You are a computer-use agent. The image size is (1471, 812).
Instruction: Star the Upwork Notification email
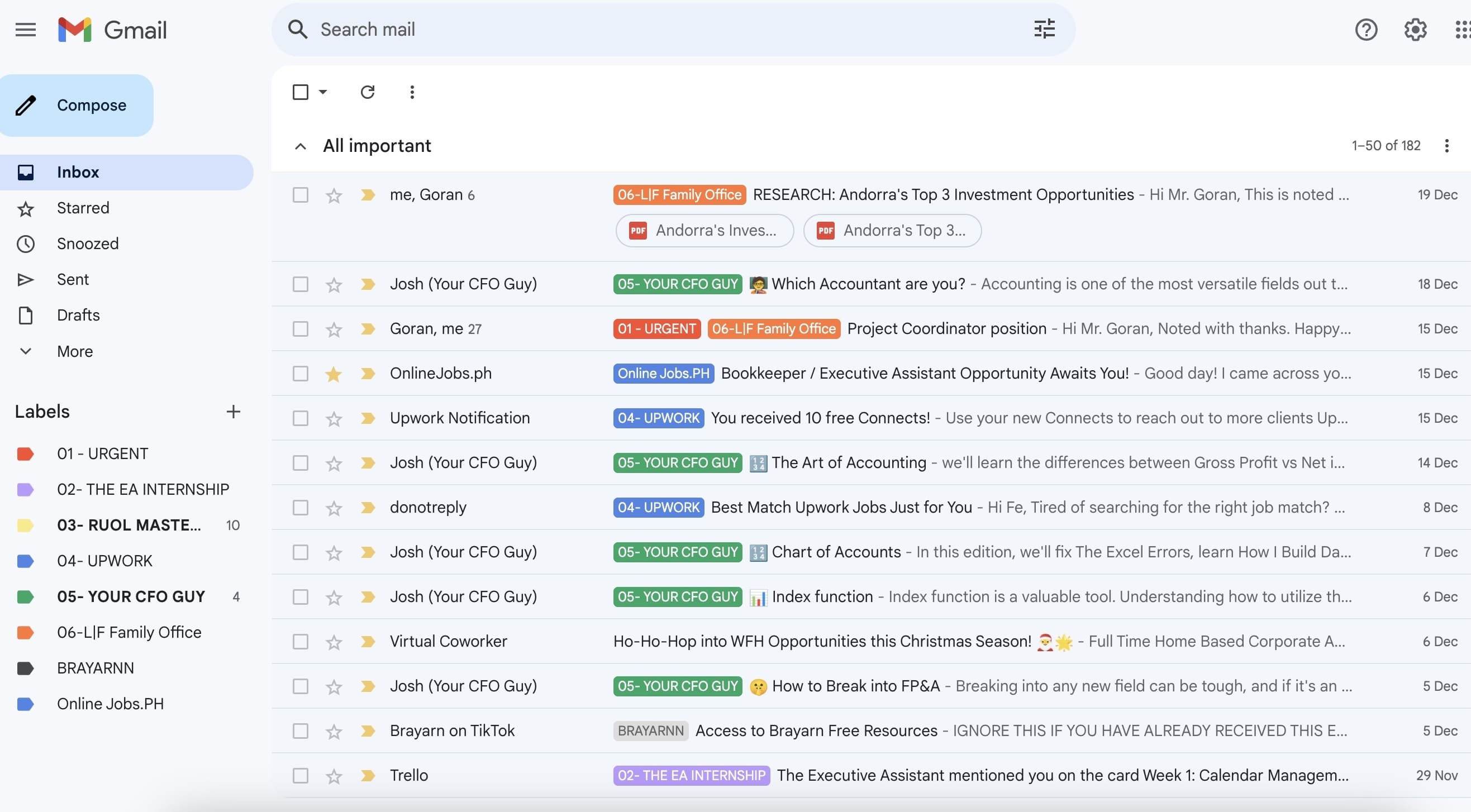pos(334,419)
